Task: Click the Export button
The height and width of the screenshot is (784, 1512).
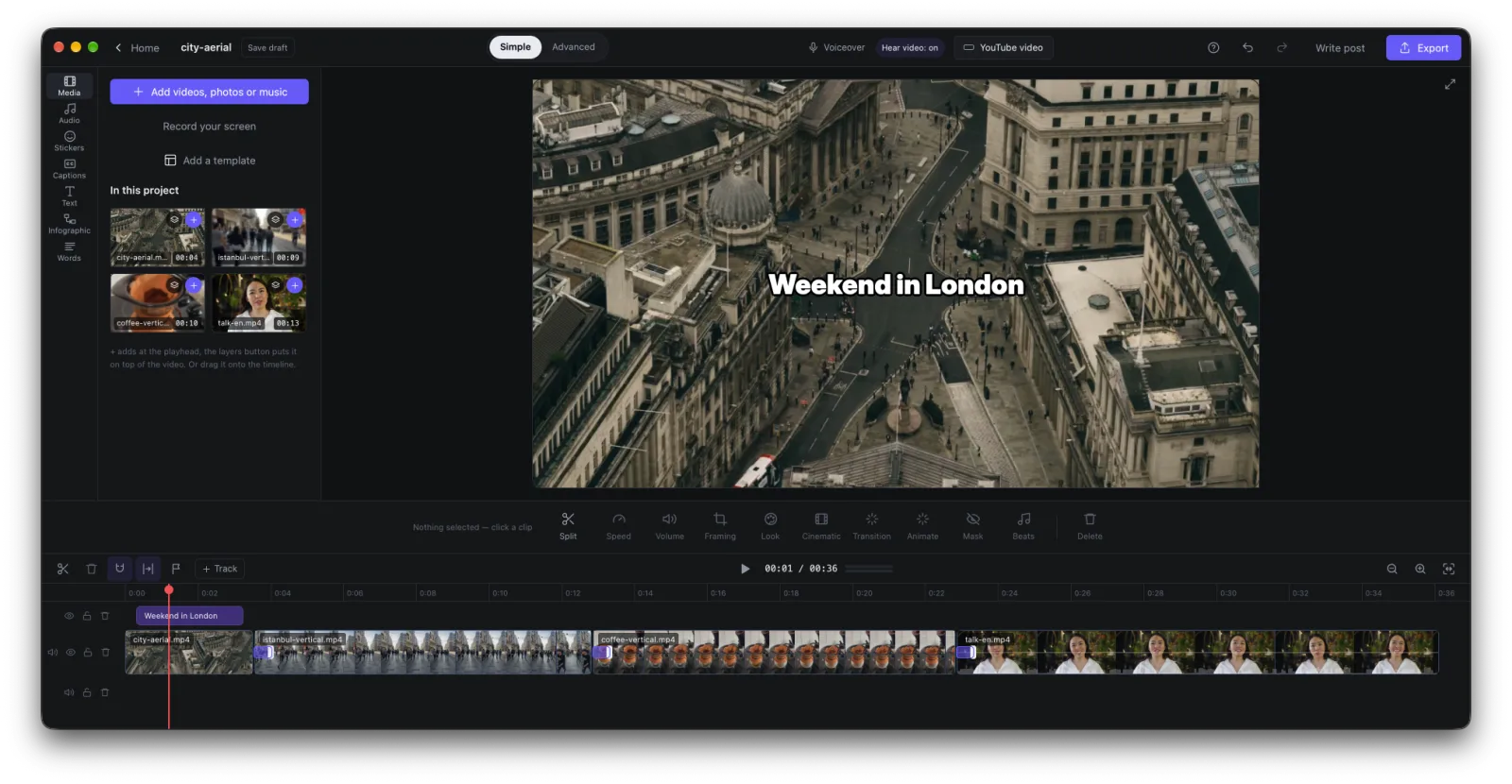Action: coord(1423,47)
